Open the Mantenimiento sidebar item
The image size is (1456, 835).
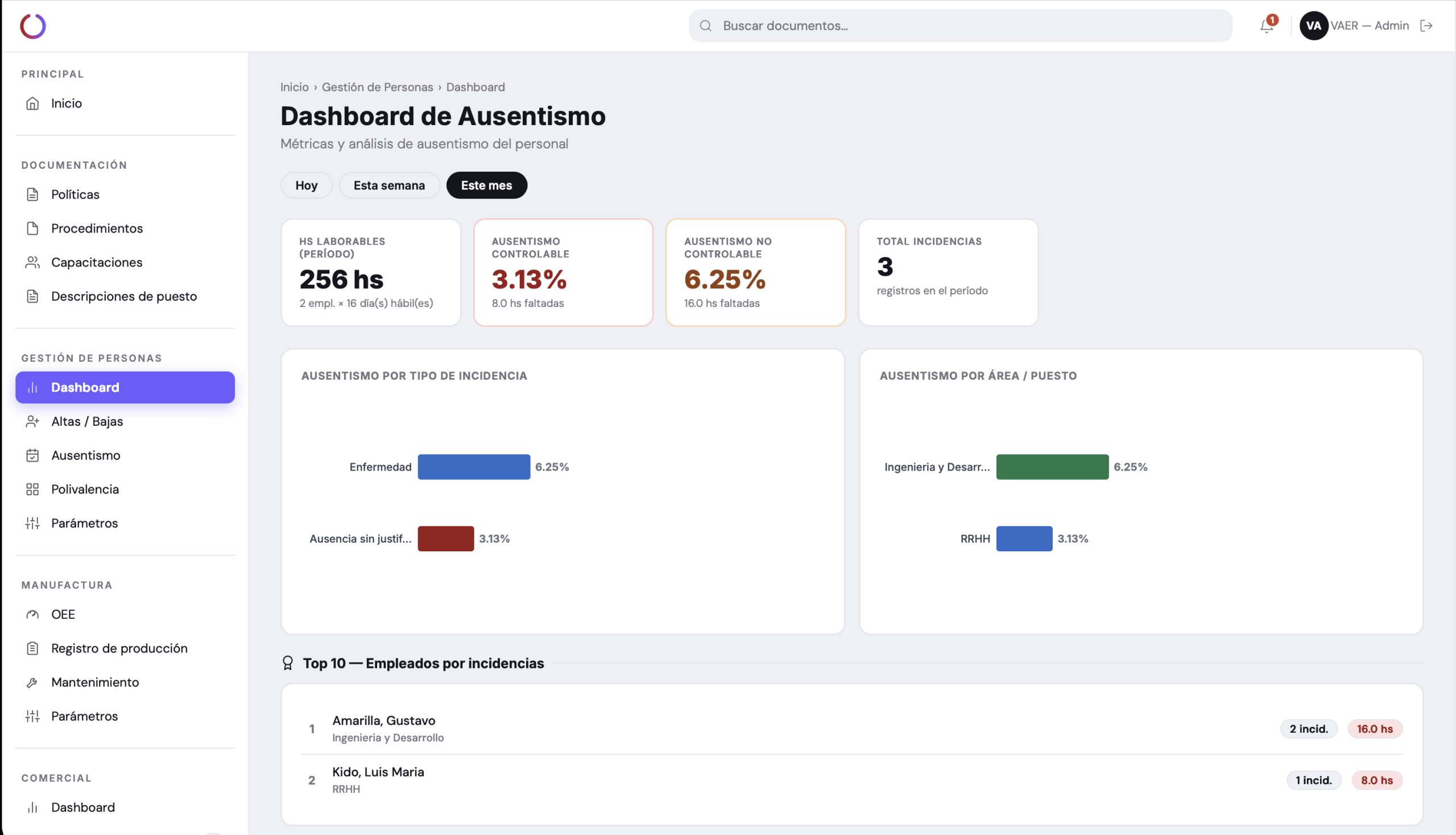point(125,683)
